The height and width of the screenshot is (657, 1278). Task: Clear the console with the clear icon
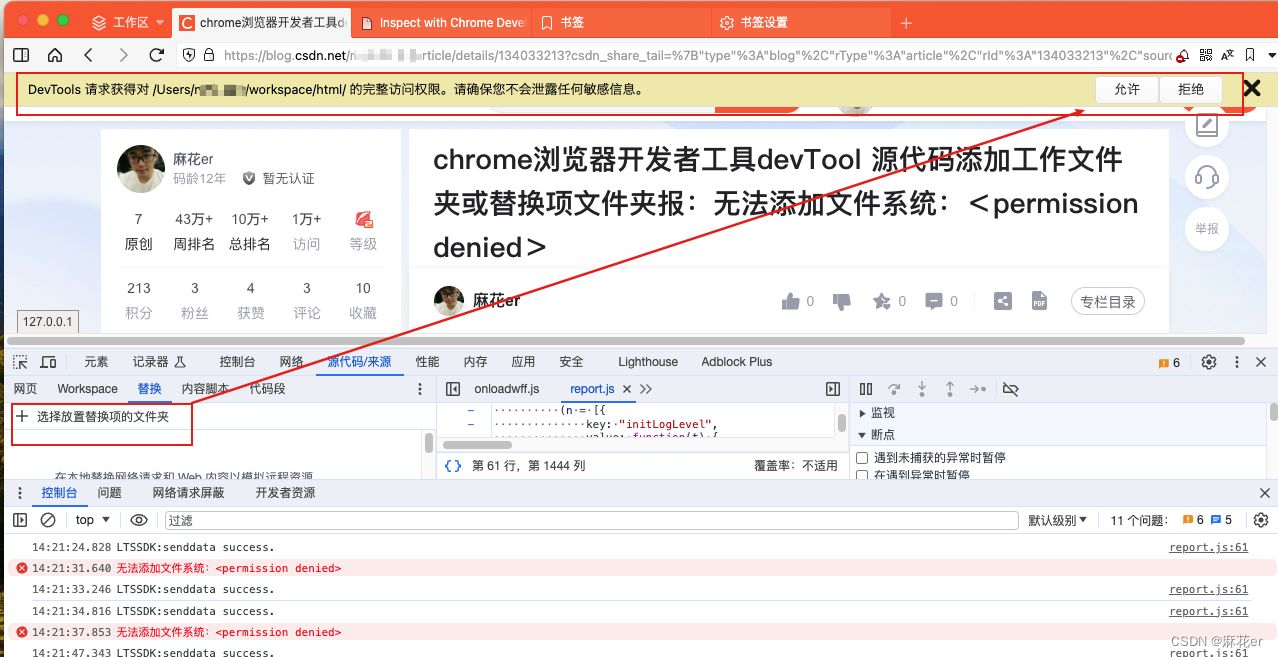click(x=48, y=520)
